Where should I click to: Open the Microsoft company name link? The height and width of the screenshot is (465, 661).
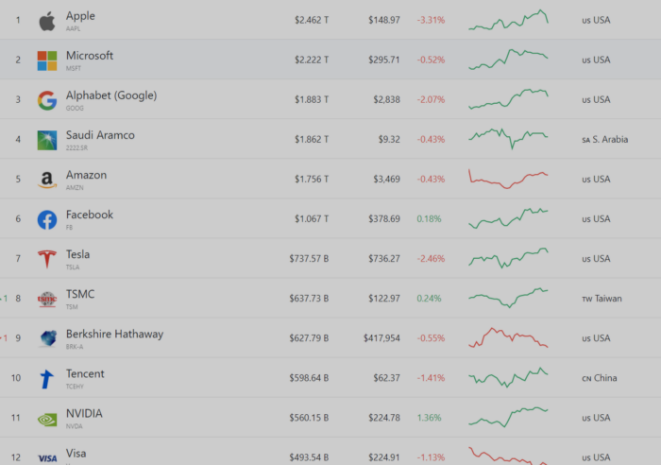[x=89, y=56]
